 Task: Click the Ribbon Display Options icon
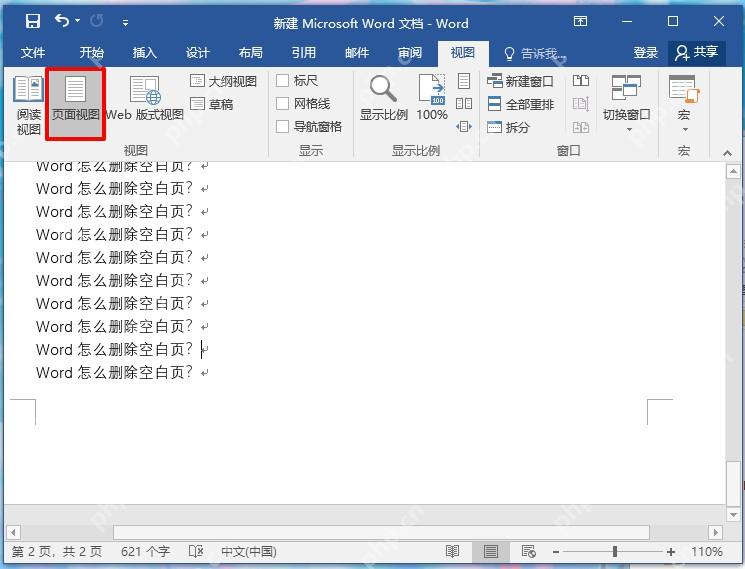[x=580, y=21]
